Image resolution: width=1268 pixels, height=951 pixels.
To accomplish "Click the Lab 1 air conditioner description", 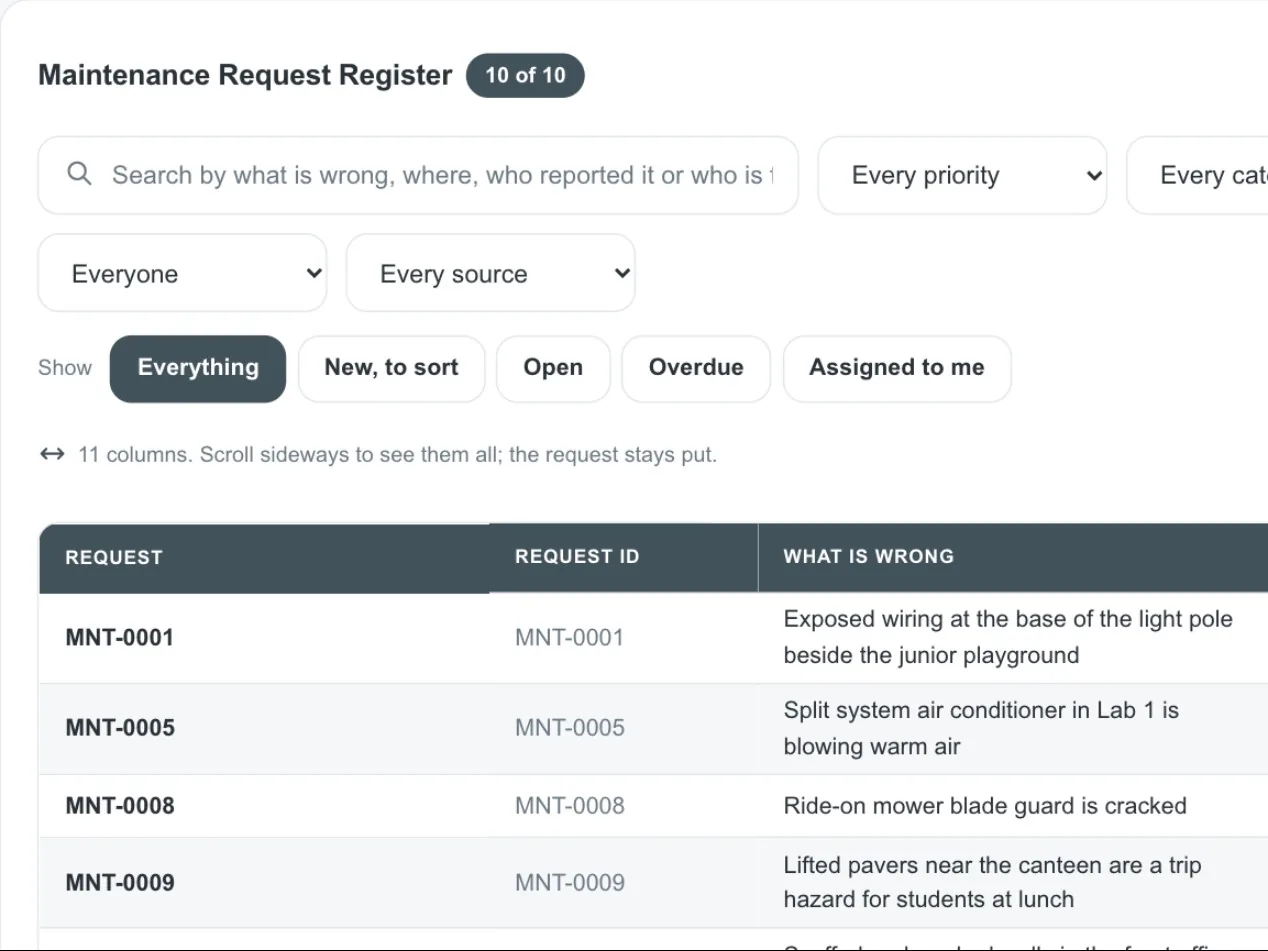I will [981, 728].
